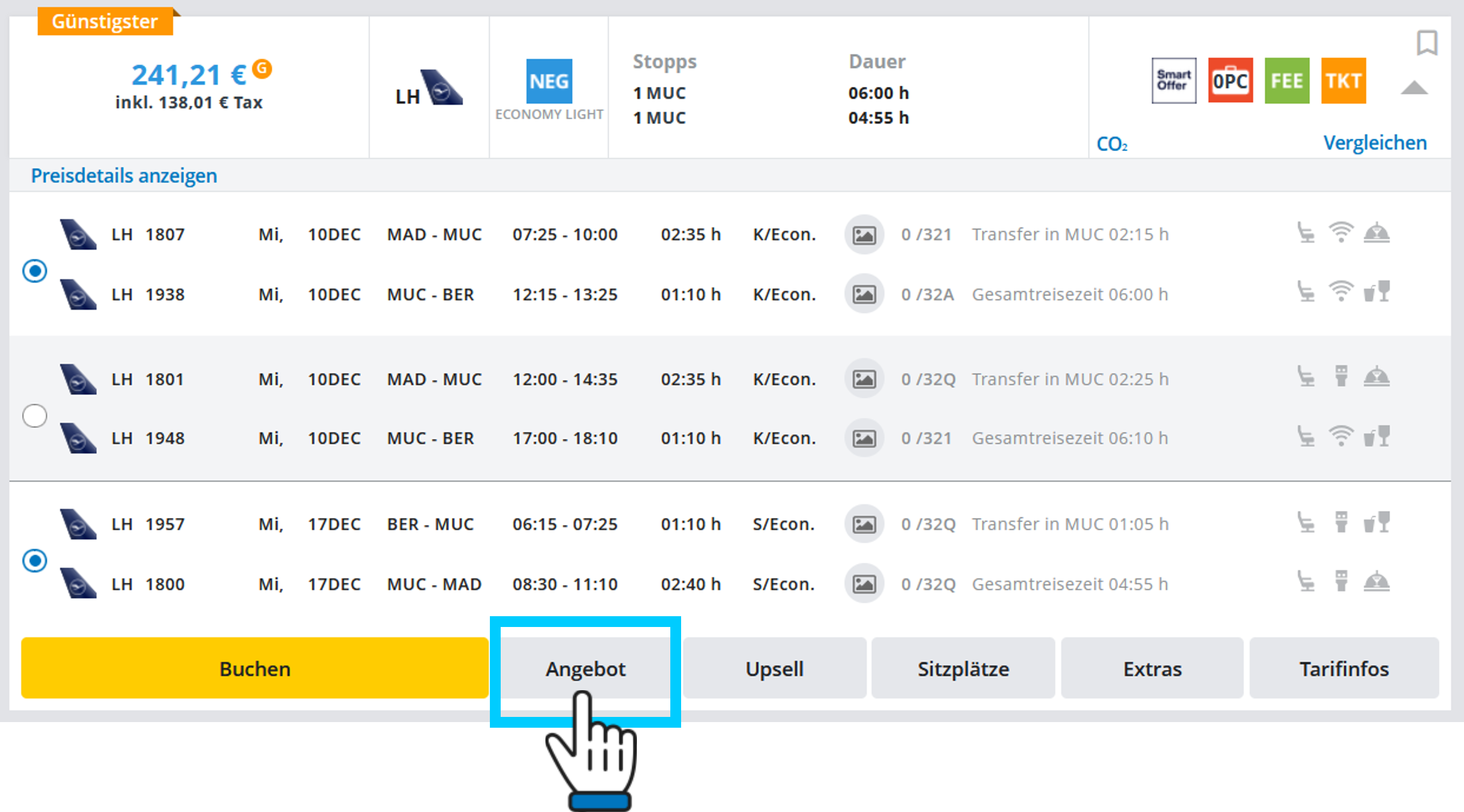Click the red OPC badge icon
The image size is (1464, 812).
pos(1231,81)
